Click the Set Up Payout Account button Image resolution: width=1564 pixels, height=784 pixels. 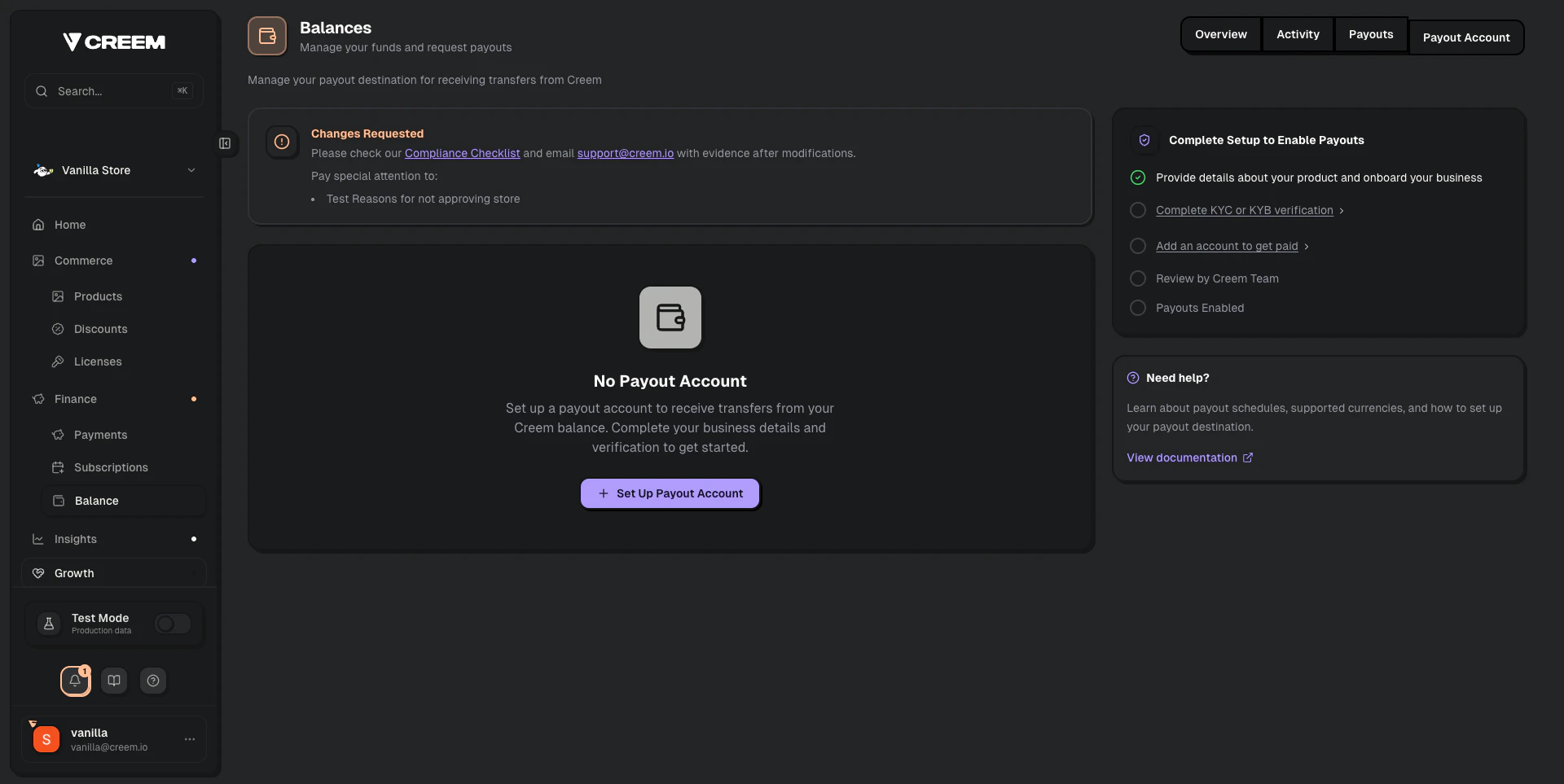point(669,493)
